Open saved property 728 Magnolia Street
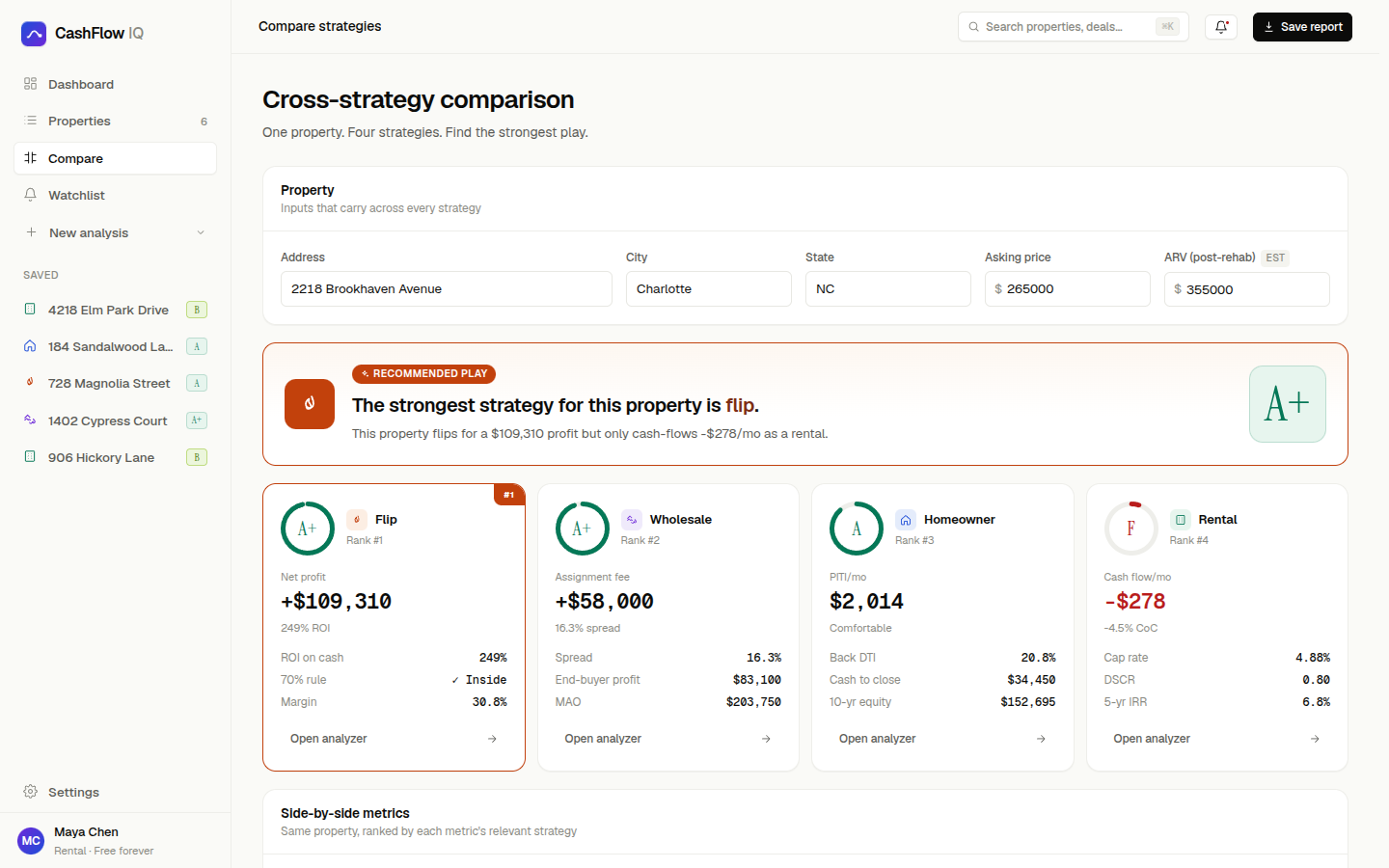The height and width of the screenshot is (868, 1389). point(115,383)
